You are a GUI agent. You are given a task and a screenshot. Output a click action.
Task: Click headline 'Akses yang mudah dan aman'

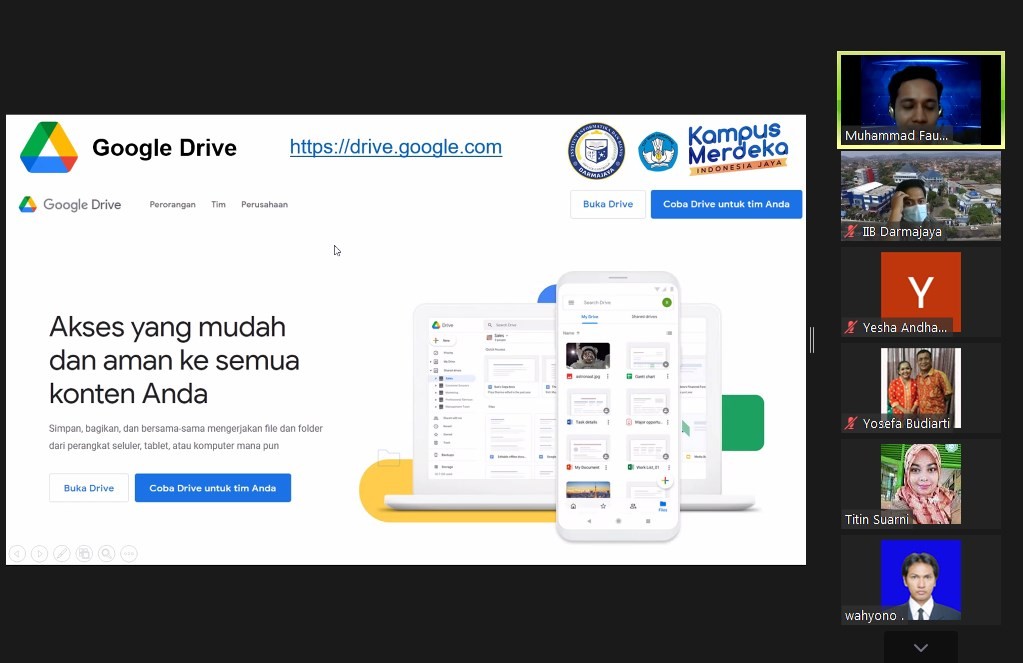point(174,360)
